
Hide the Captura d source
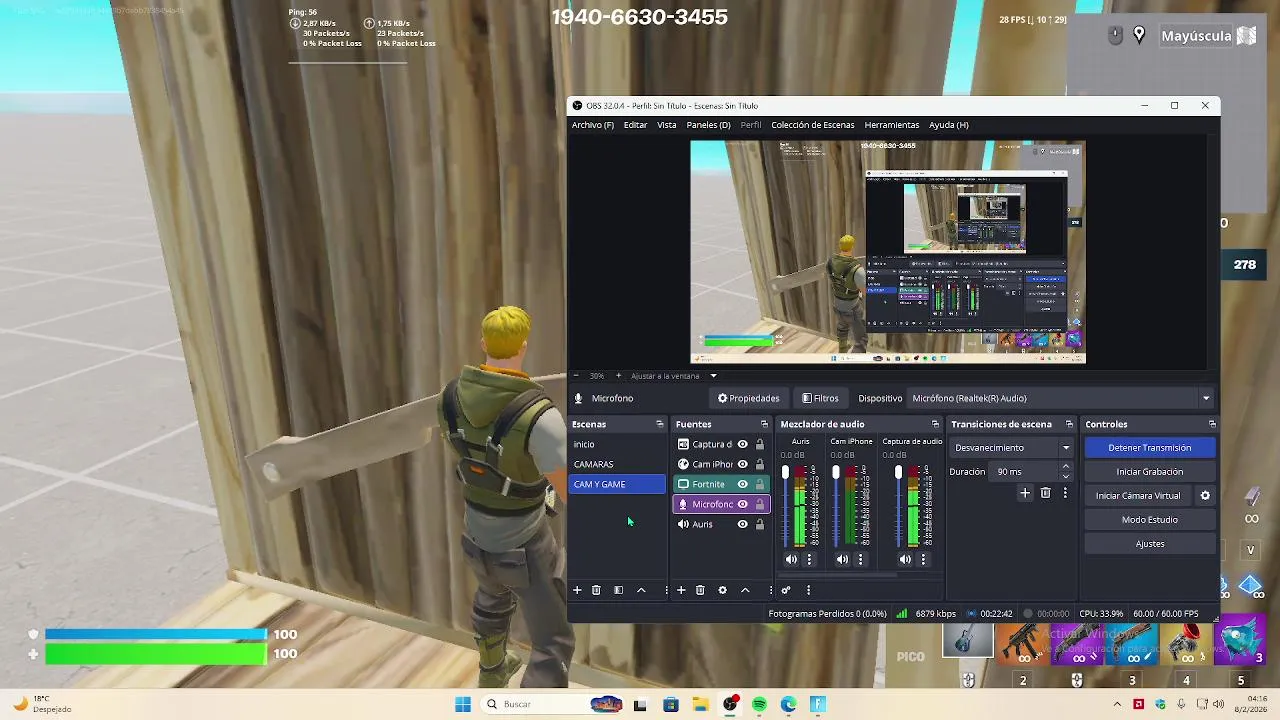(x=742, y=444)
